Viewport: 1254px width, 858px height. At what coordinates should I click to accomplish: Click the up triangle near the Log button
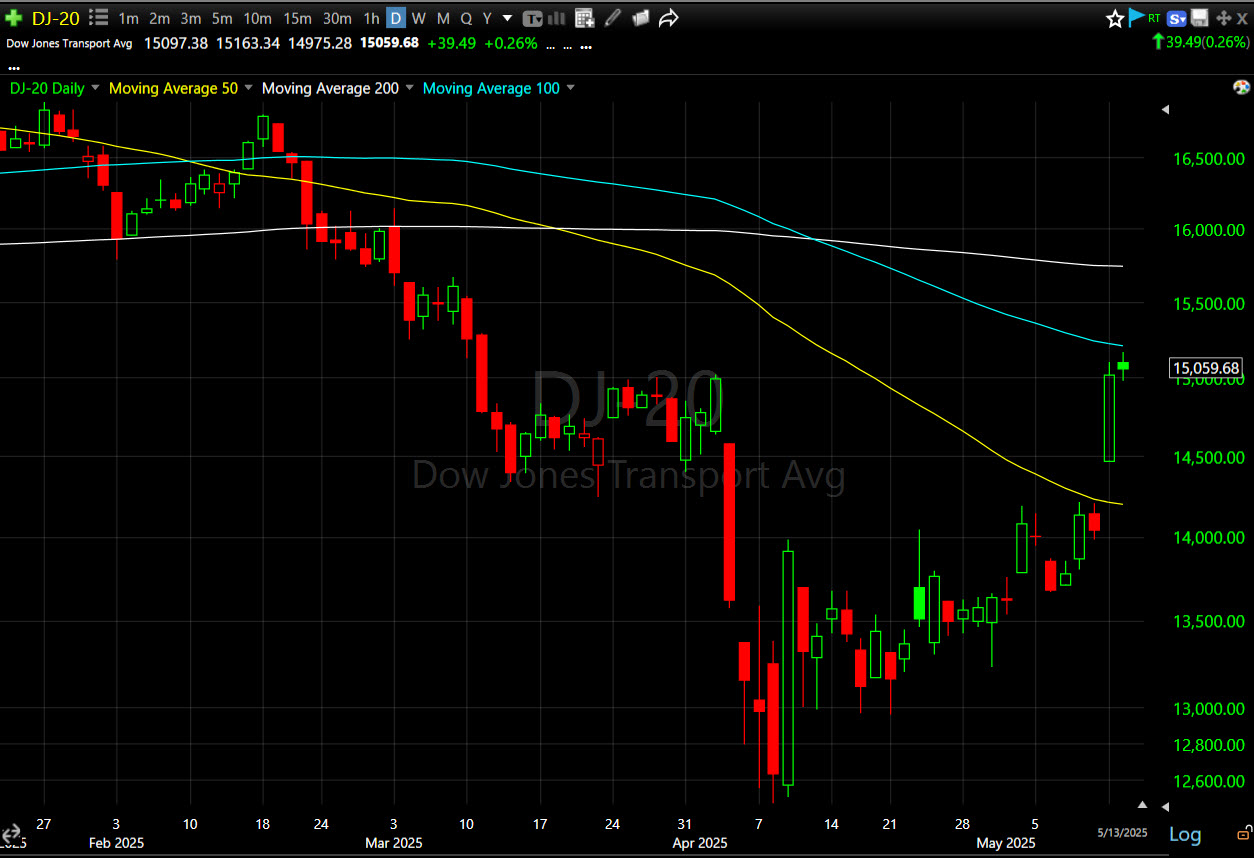(x=1143, y=804)
